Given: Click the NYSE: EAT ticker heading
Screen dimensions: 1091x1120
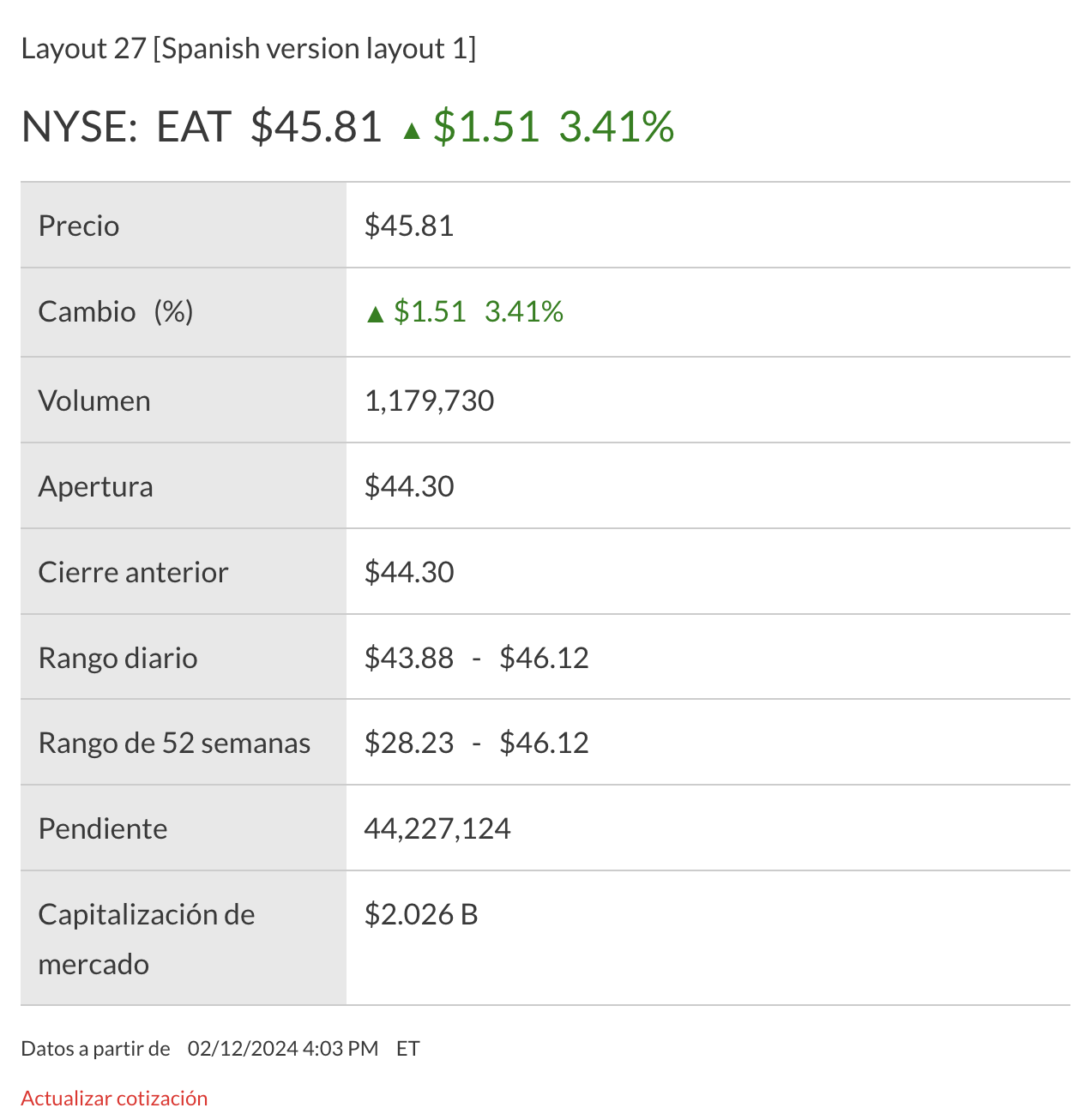Looking at the screenshot, I should click(126, 127).
